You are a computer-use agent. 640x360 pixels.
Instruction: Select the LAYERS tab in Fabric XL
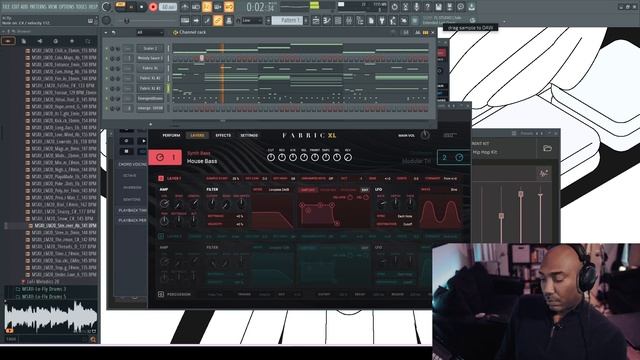[197, 135]
